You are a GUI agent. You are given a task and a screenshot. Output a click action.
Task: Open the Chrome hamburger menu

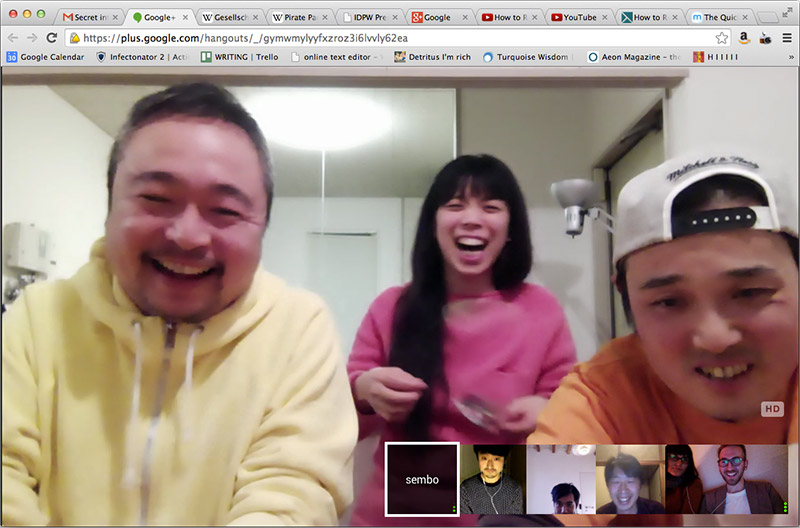pyautogui.click(x=787, y=38)
